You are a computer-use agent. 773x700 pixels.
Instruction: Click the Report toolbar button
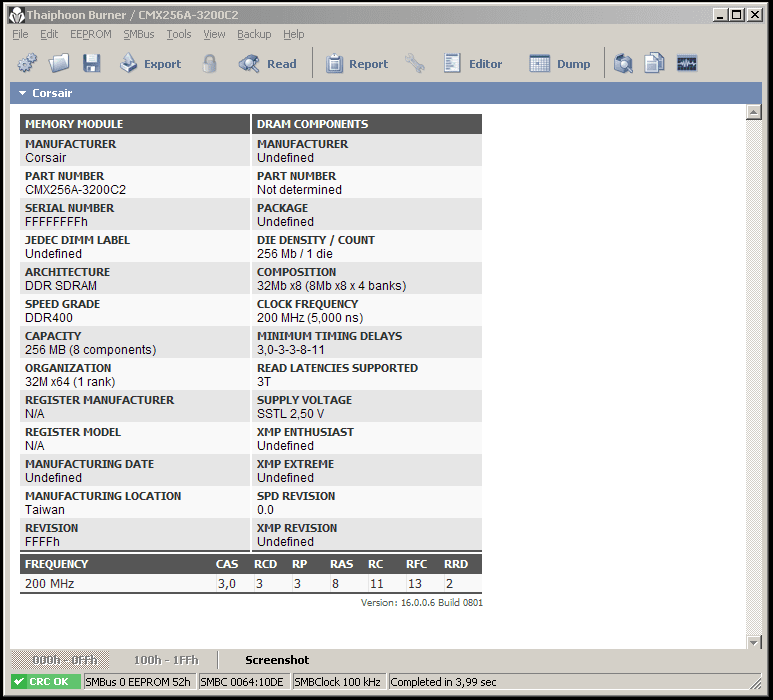[356, 64]
